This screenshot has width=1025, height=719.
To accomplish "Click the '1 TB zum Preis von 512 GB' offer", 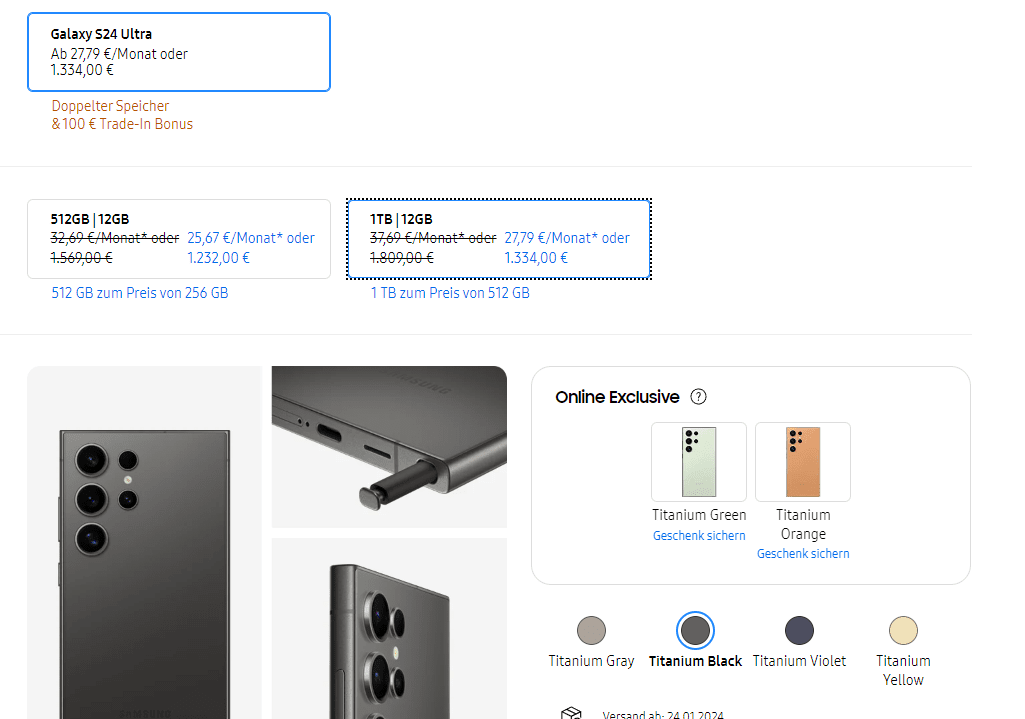I will click(450, 293).
